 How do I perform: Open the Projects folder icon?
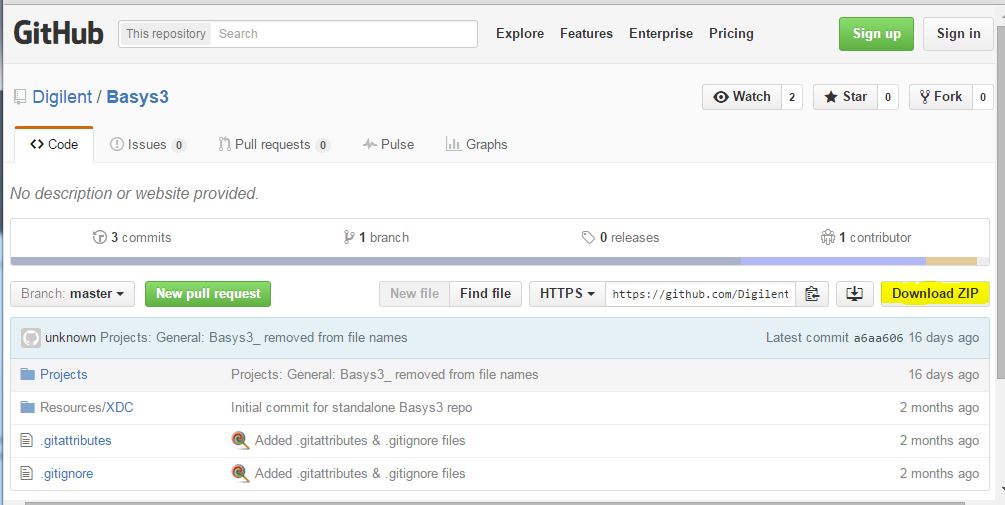pyautogui.click(x=27, y=374)
